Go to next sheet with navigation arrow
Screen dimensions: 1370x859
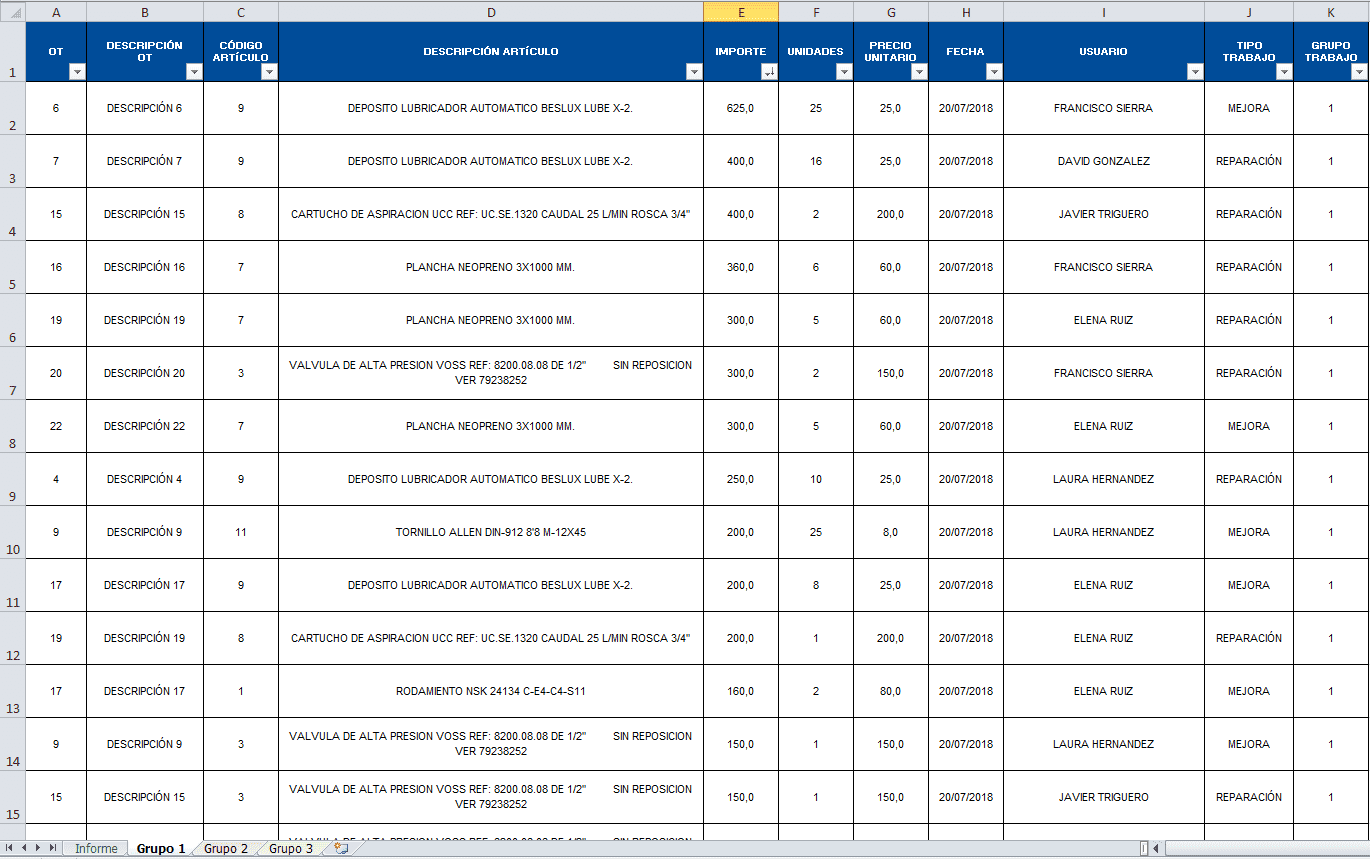37,848
